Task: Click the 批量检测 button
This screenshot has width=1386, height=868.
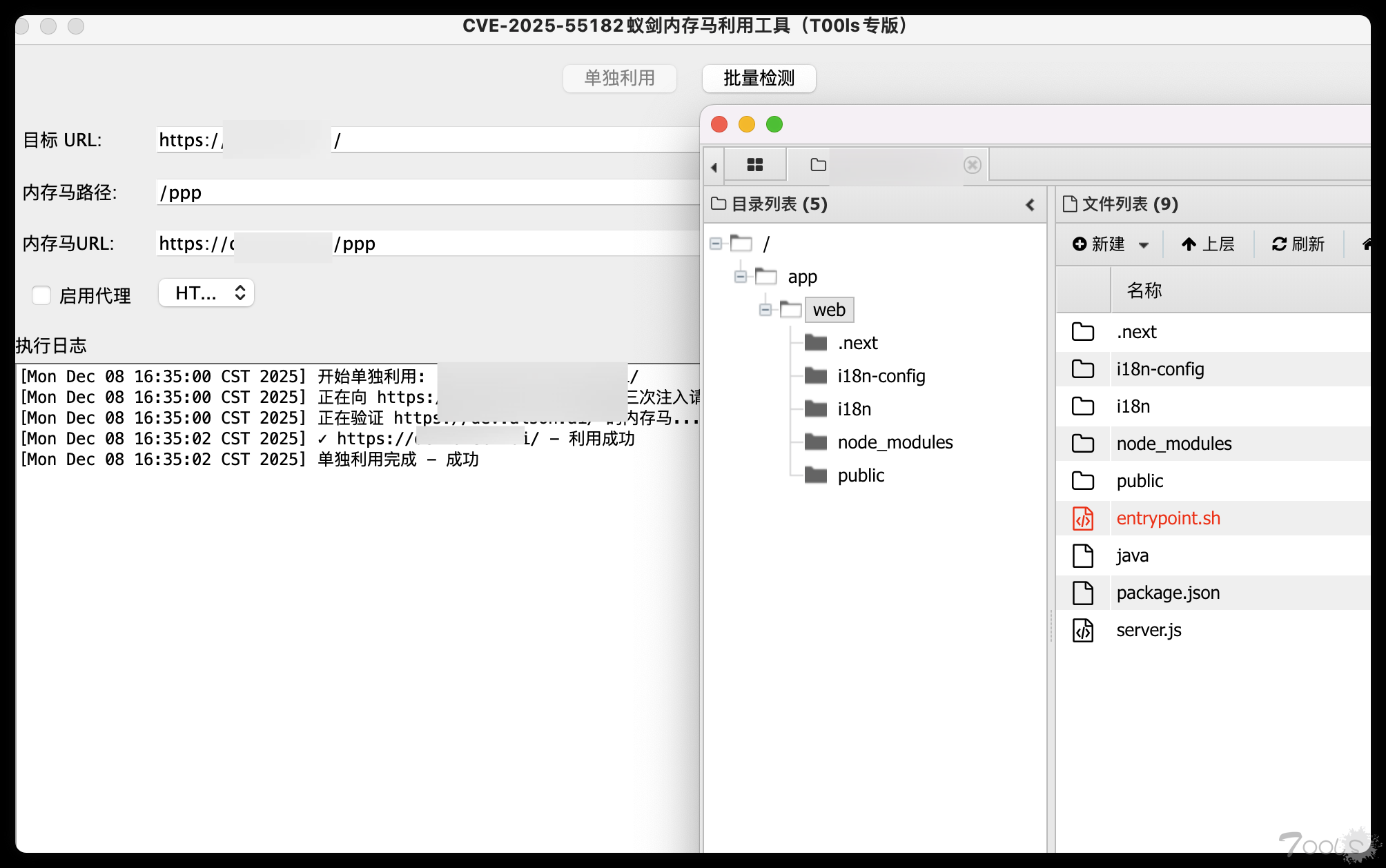Action: (758, 79)
